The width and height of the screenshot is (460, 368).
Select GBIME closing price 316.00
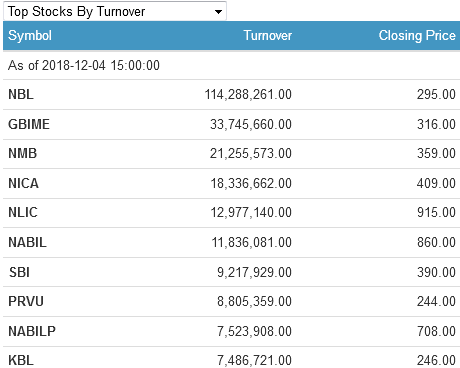point(436,124)
